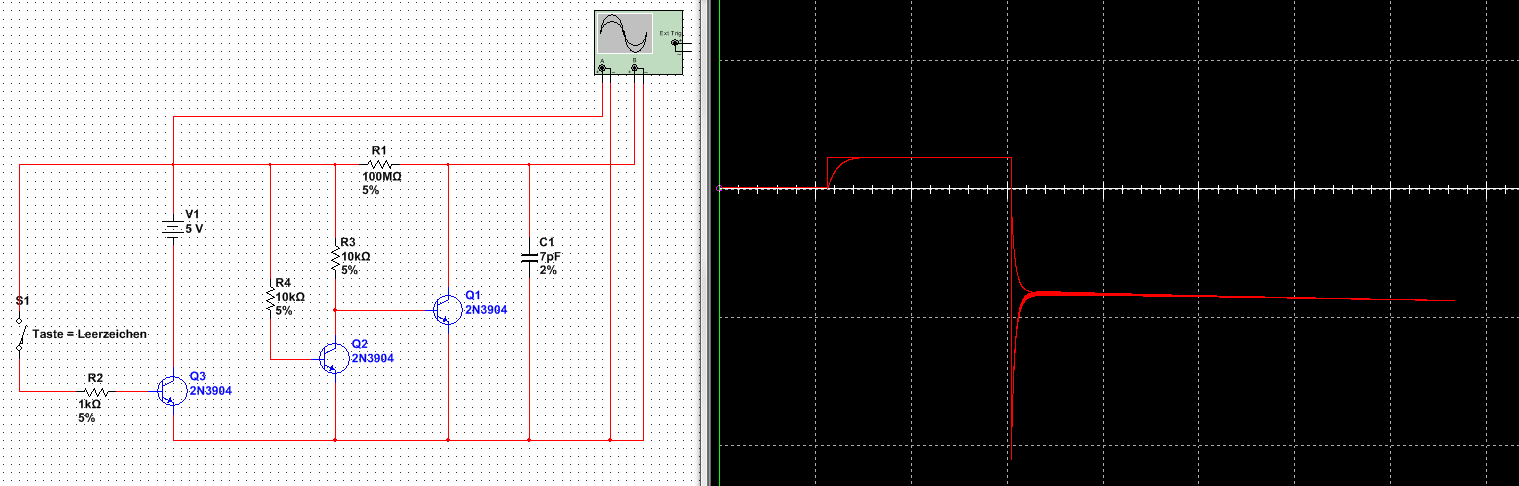Select resistor R2 symbol
Image resolution: width=1519 pixels, height=486 pixels.
click(97, 392)
